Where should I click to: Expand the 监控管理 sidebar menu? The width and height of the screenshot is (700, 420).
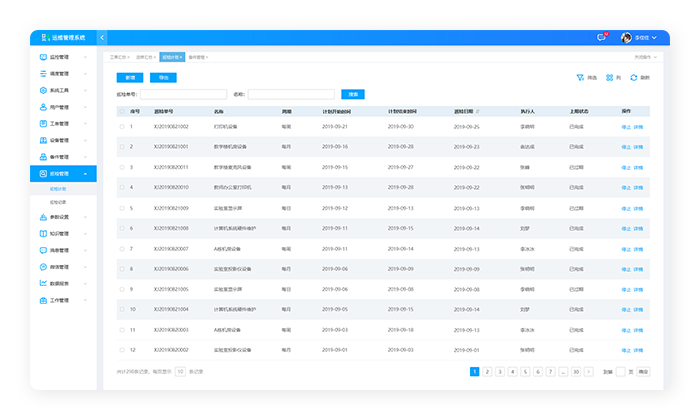(x=63, y=57)
